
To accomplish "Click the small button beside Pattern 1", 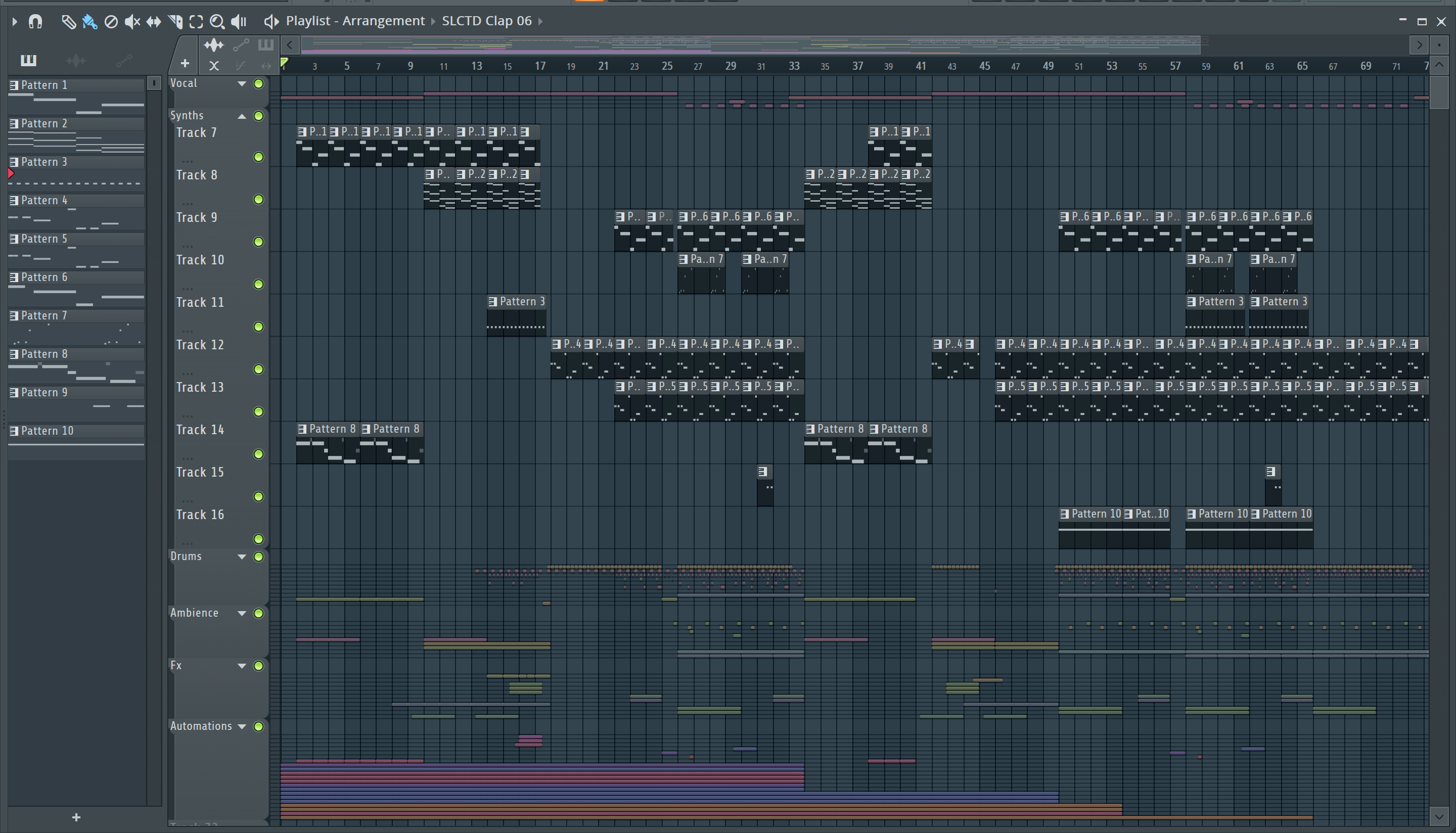I will 154,83.
